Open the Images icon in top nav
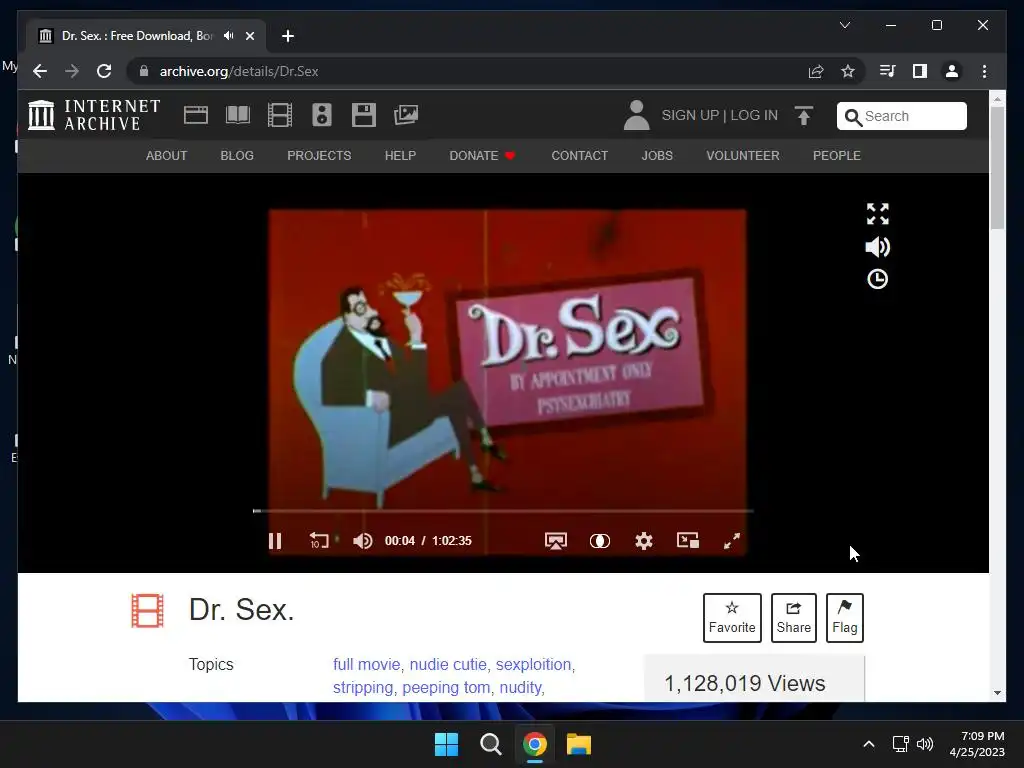Viewport: 1024px width, 768px height. [406, 115]
